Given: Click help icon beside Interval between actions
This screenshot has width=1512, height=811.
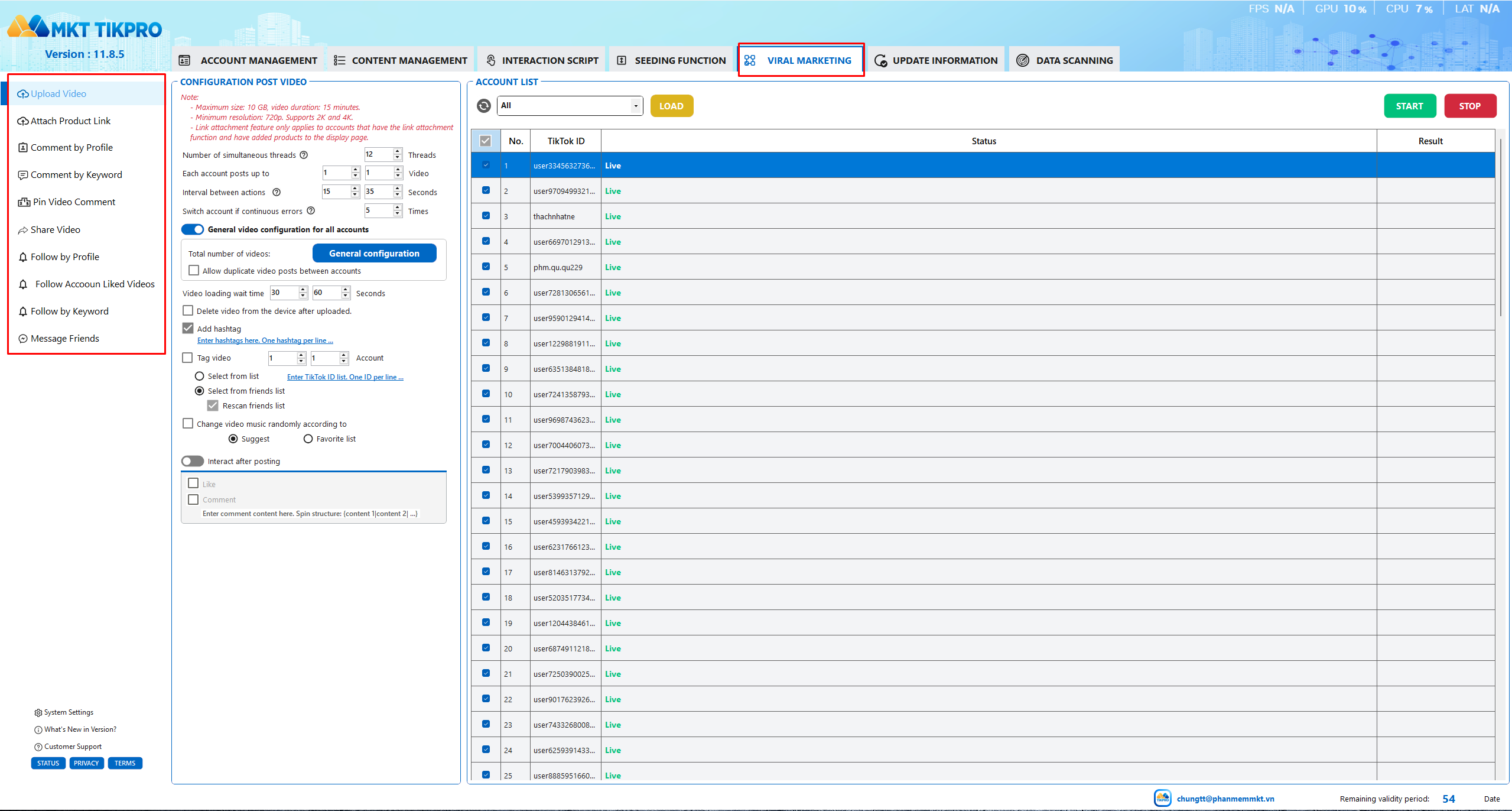Looking at the screenshot, I should click(x=277, y=192).
